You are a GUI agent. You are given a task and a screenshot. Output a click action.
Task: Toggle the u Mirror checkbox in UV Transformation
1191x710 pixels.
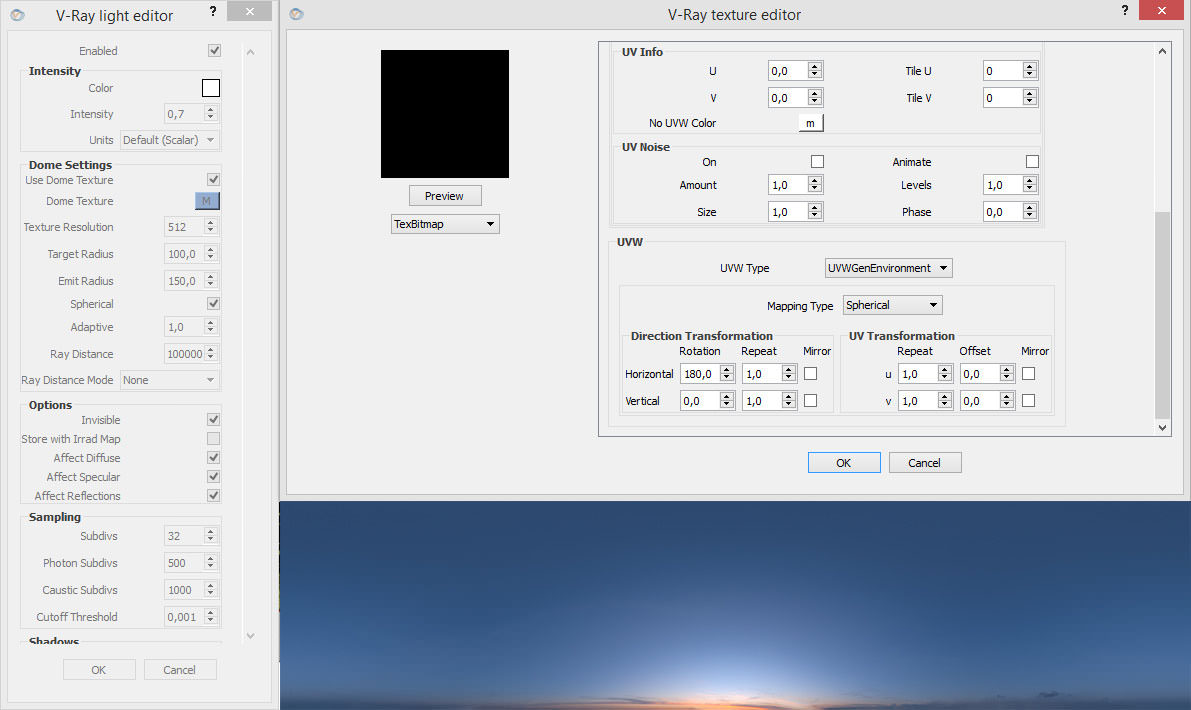coord(1028,374)
